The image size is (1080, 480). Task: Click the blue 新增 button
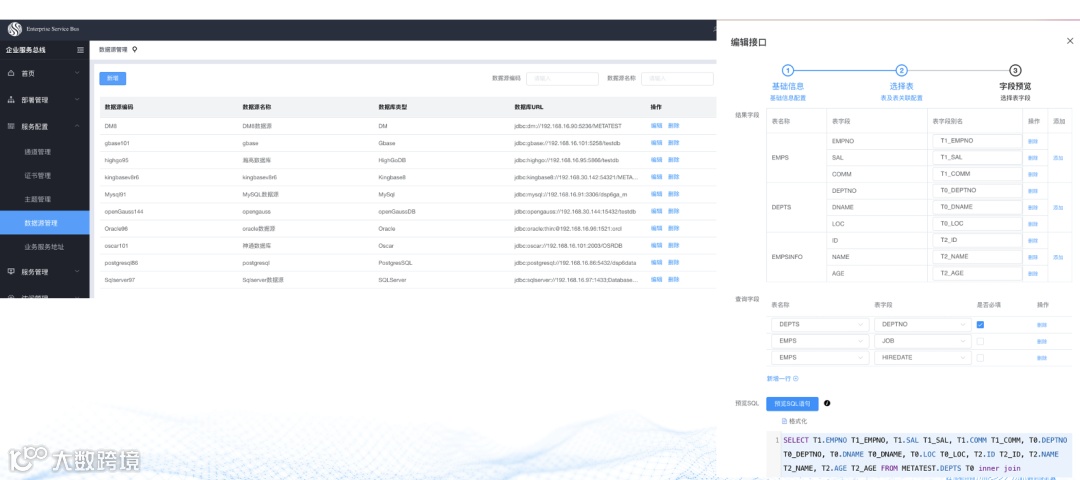112,79
